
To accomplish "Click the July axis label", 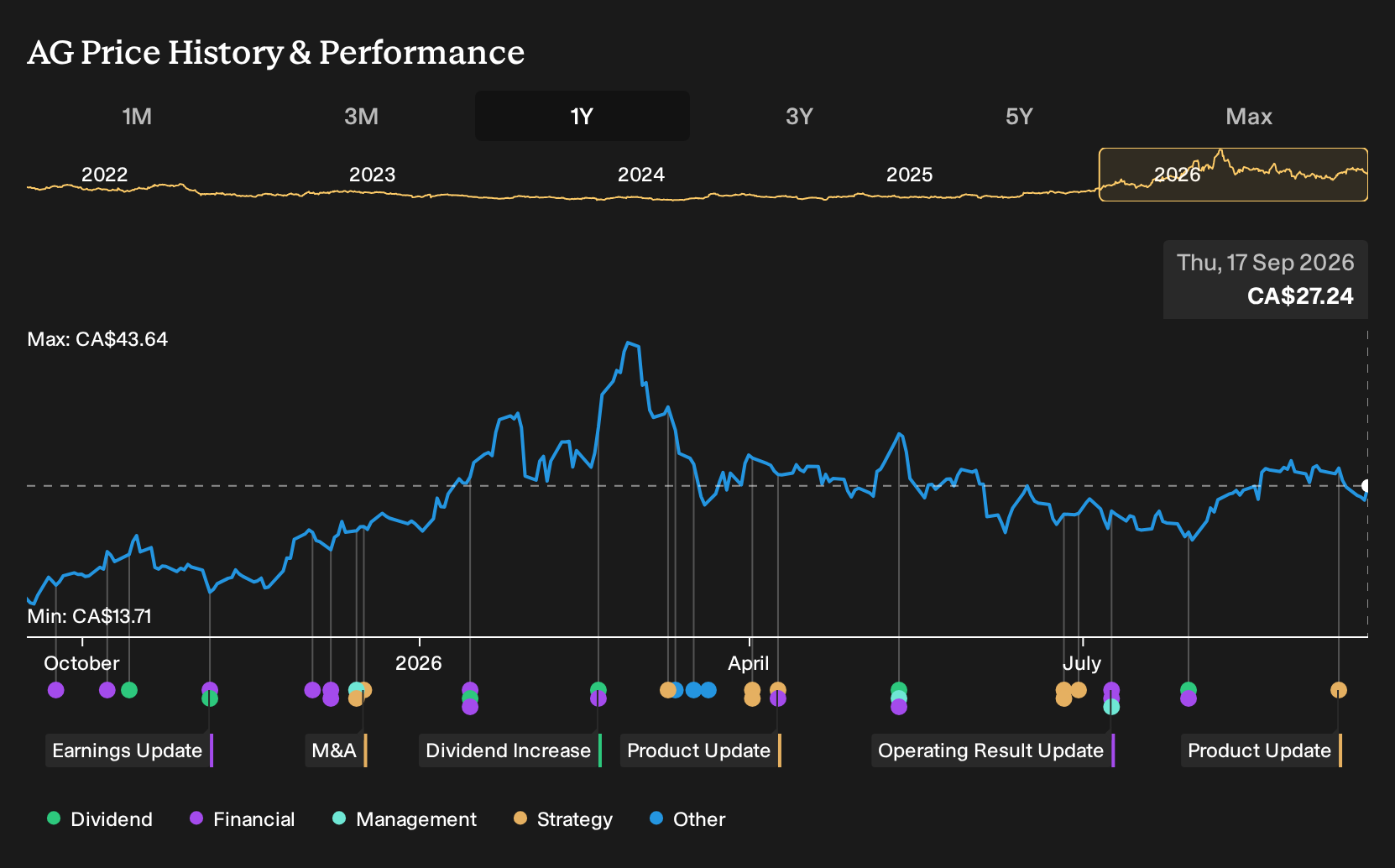I will [x=1082, y=663].
